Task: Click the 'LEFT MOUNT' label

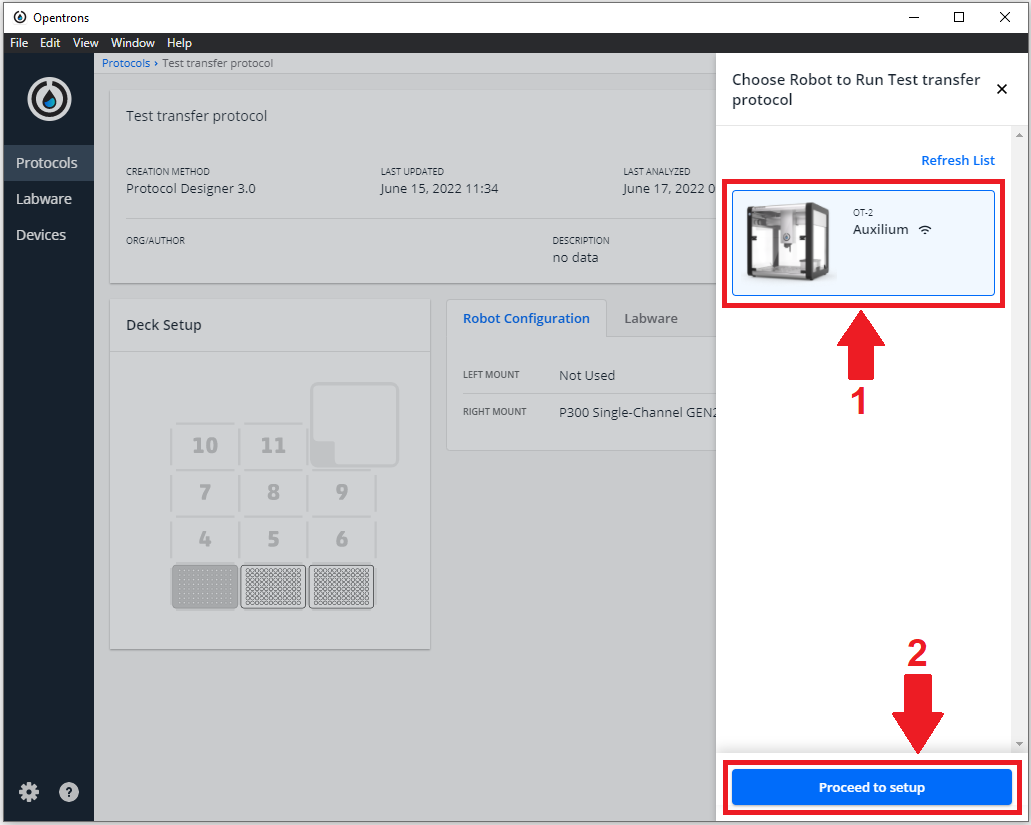Action: [x=491, y=375]
